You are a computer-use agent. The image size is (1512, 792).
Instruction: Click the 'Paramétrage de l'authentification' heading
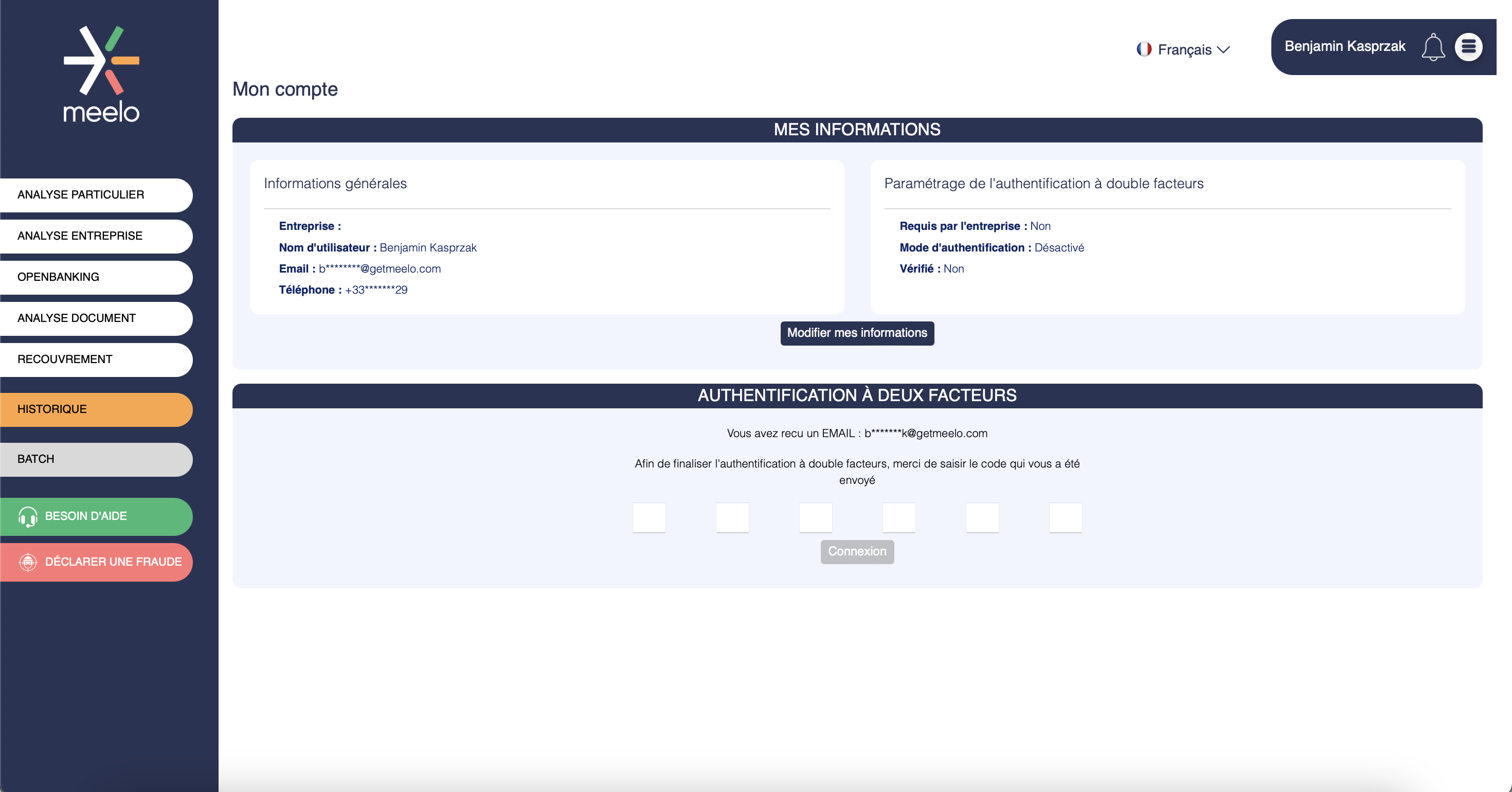point(1043,184)
